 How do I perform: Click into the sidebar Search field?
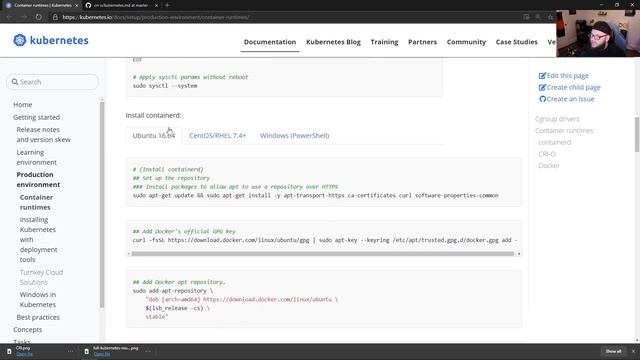point(53,82)
